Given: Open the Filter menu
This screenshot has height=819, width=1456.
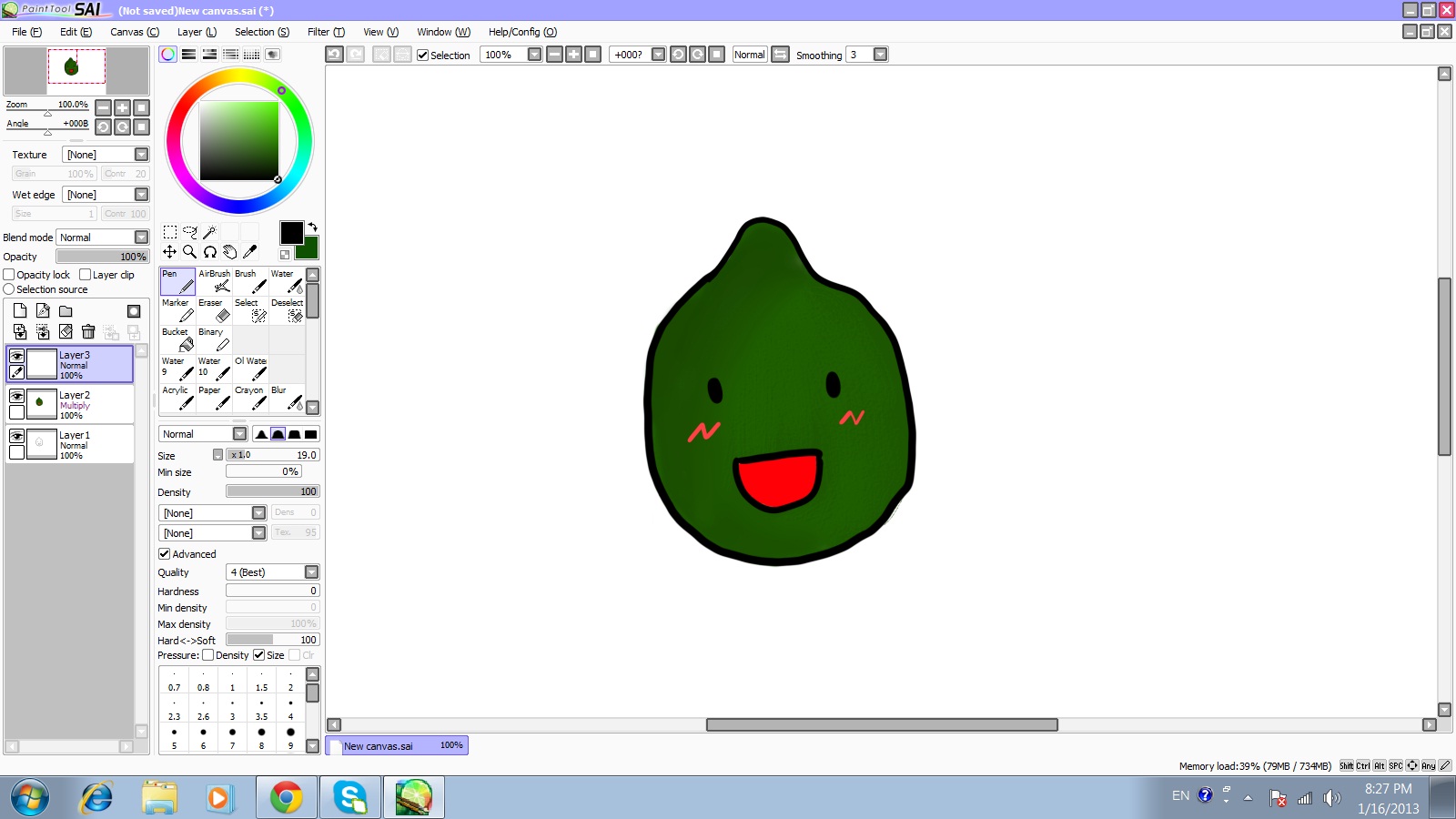Looking at the screenshot, I should [325, 32].
